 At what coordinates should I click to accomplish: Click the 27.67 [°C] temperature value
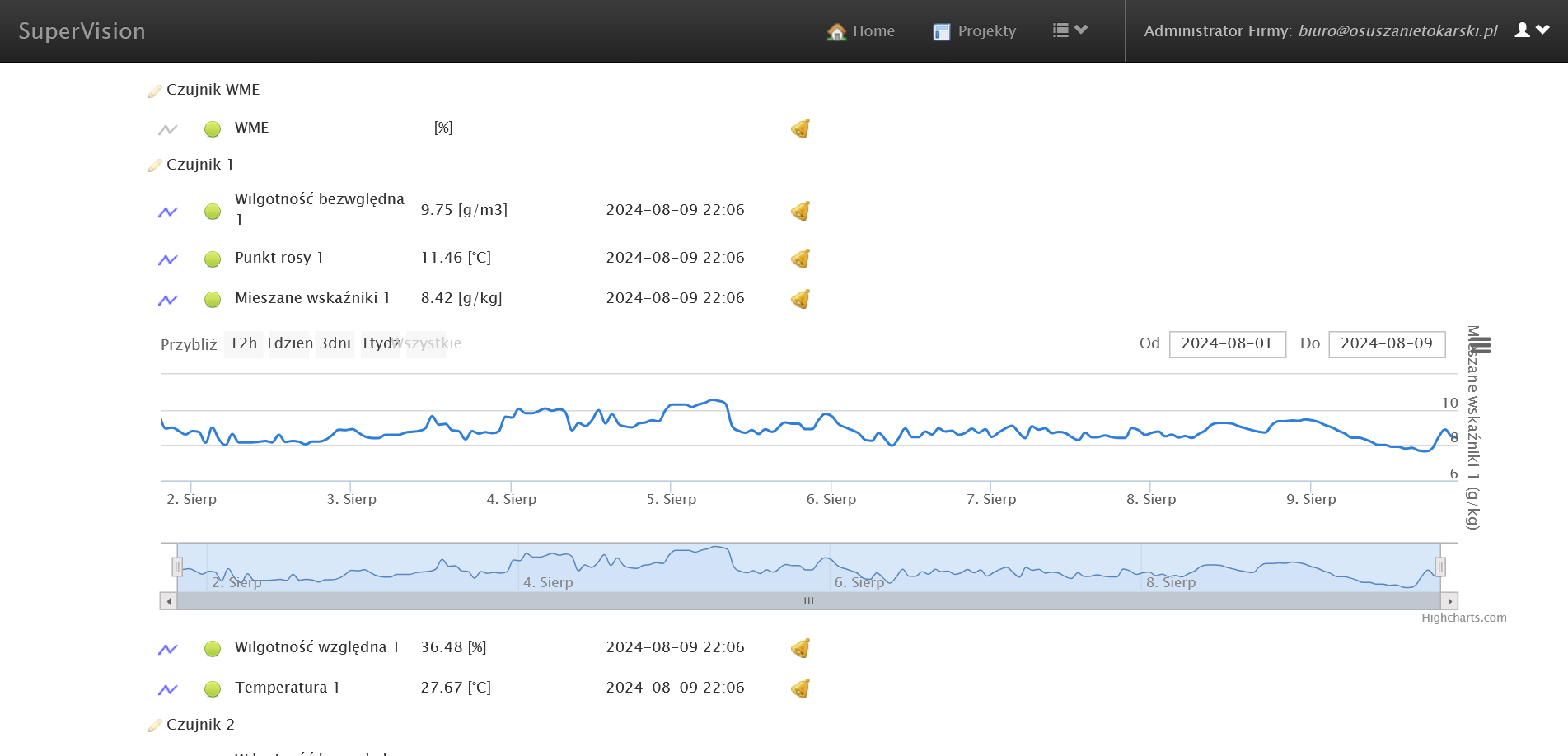456,688
